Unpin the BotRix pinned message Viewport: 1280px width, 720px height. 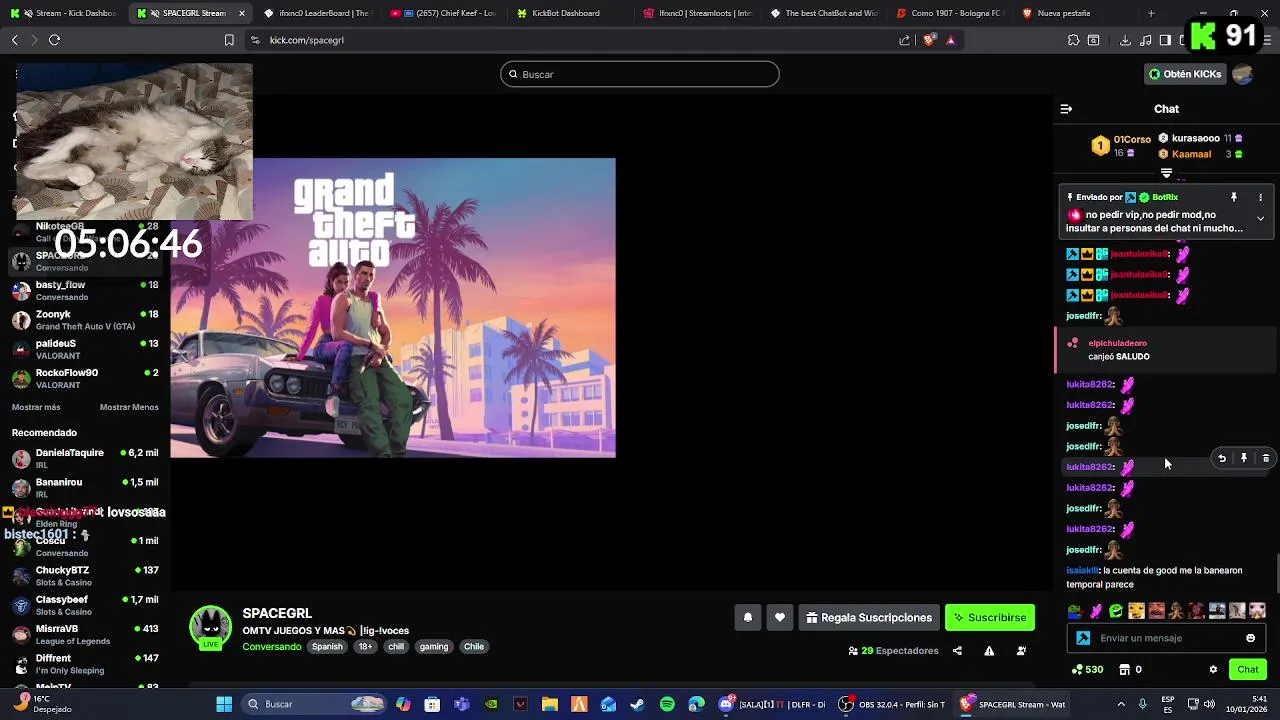1234,198
